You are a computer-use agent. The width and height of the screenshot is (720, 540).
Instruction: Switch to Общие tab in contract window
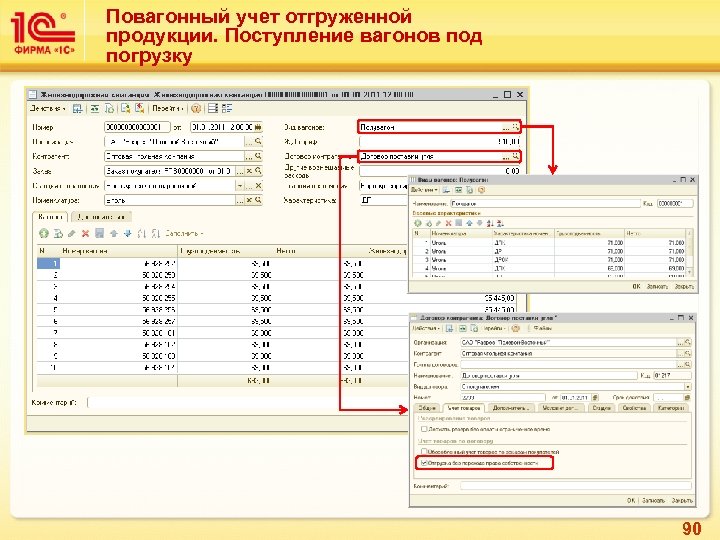427,408
